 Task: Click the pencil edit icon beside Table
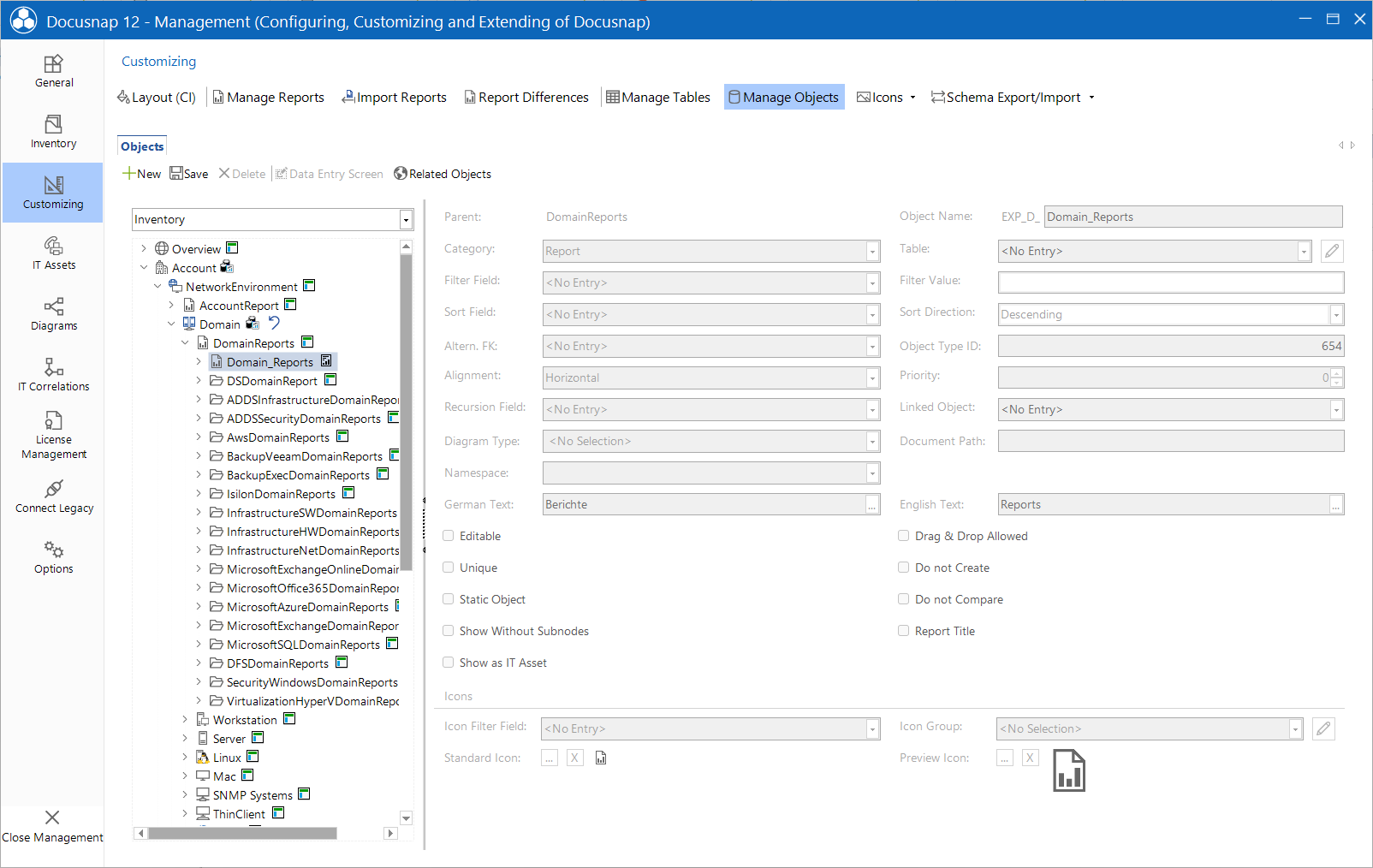[x=1331, y=251]
